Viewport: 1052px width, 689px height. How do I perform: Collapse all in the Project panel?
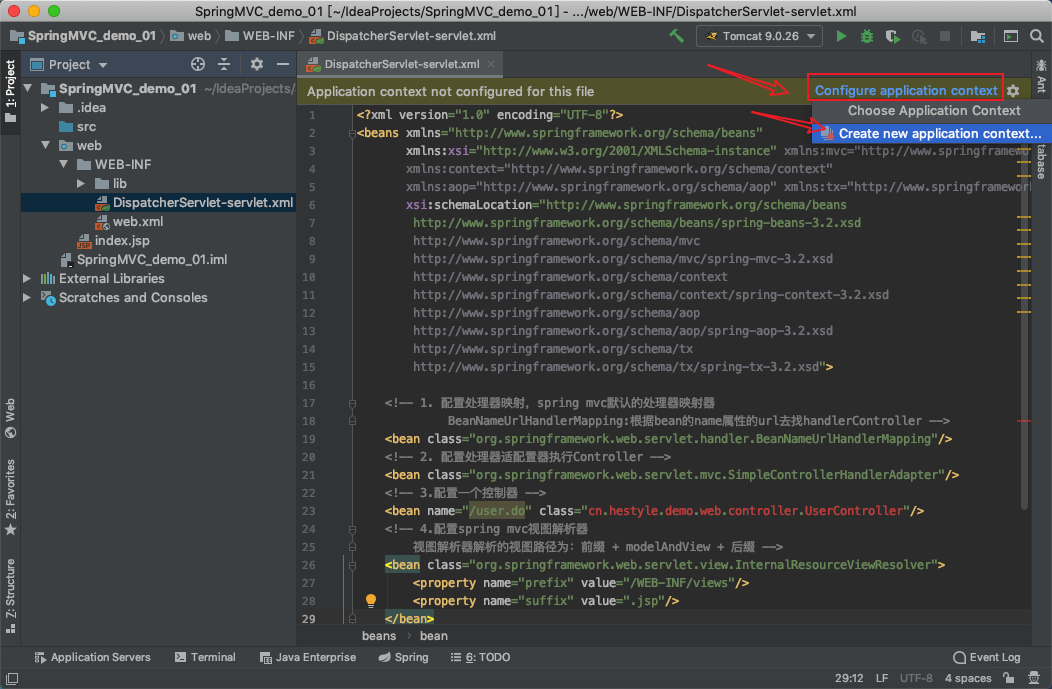click(224, 64)
